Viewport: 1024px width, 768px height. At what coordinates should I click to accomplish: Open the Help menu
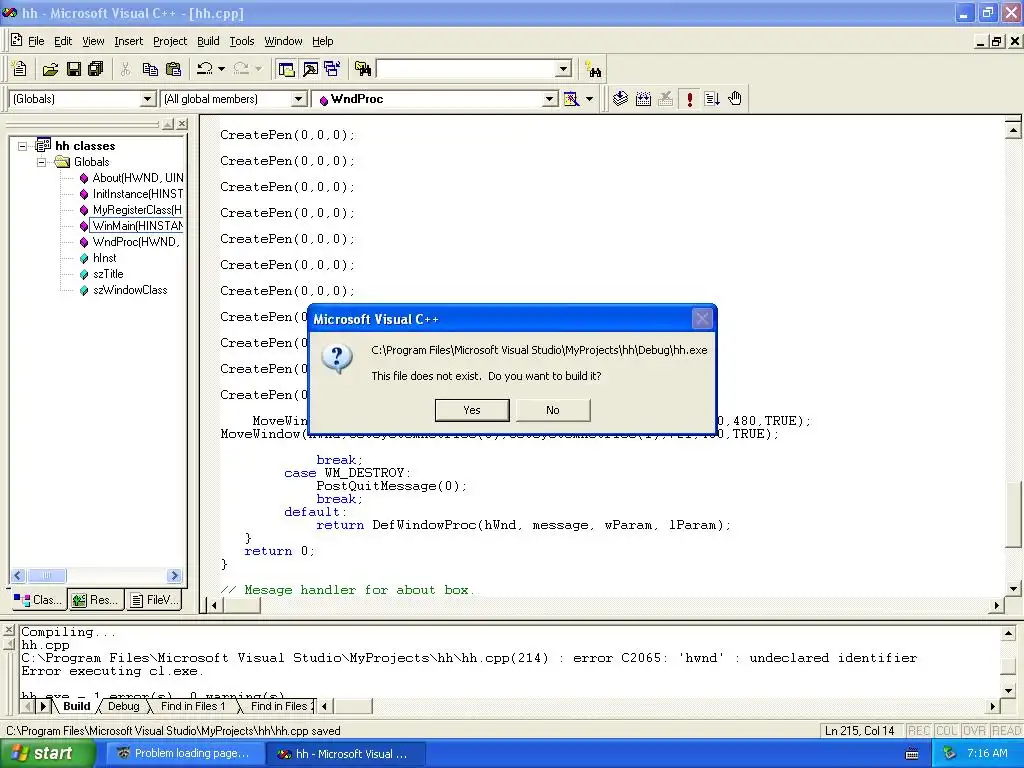pyautogui.click(x=323, y=41)
